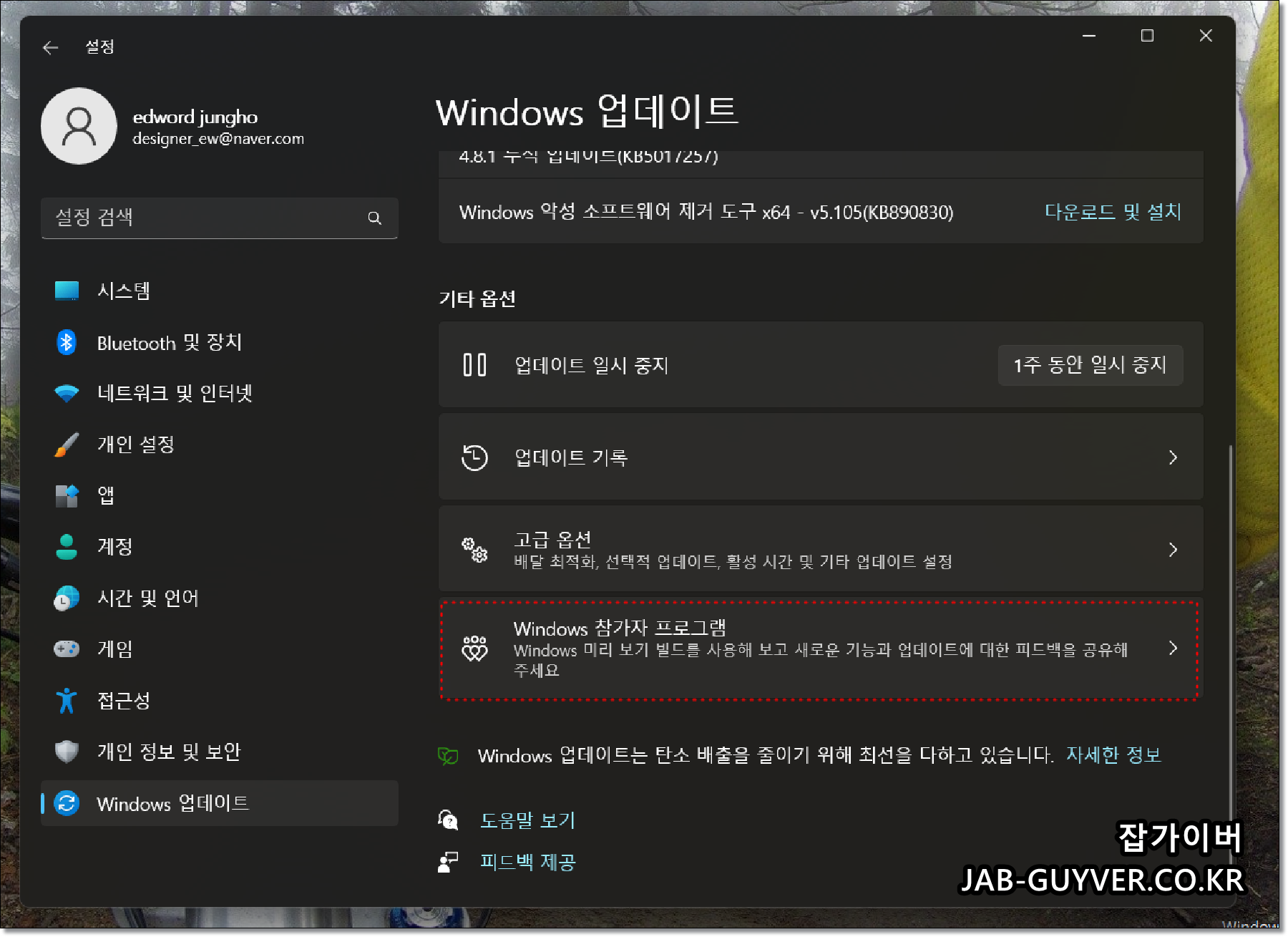Click user name edword jungho
This screenshot has height=937, width=1288.
coord(195,117)
